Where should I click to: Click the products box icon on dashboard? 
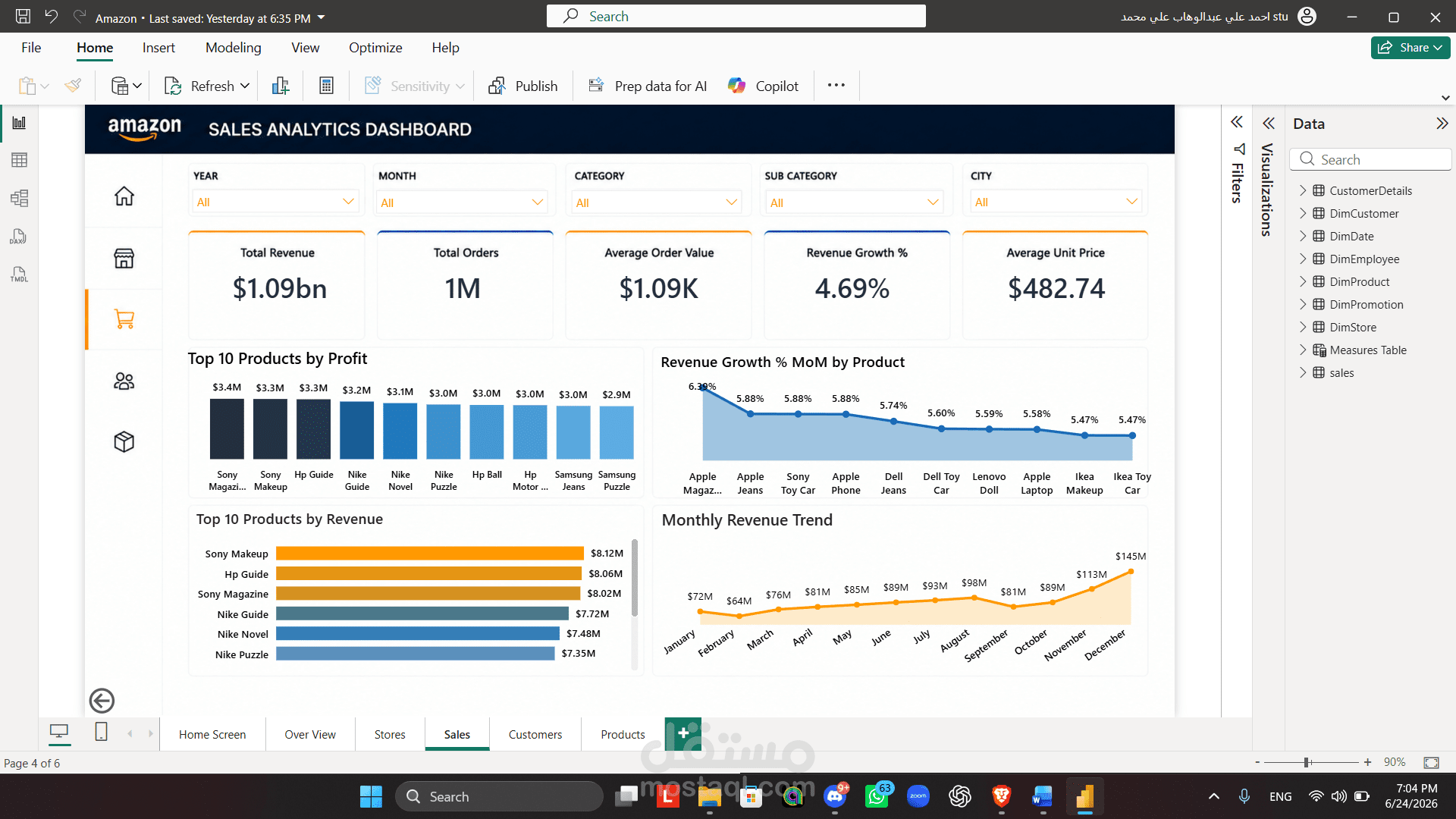pyautogui.click(x=124, y=441)
